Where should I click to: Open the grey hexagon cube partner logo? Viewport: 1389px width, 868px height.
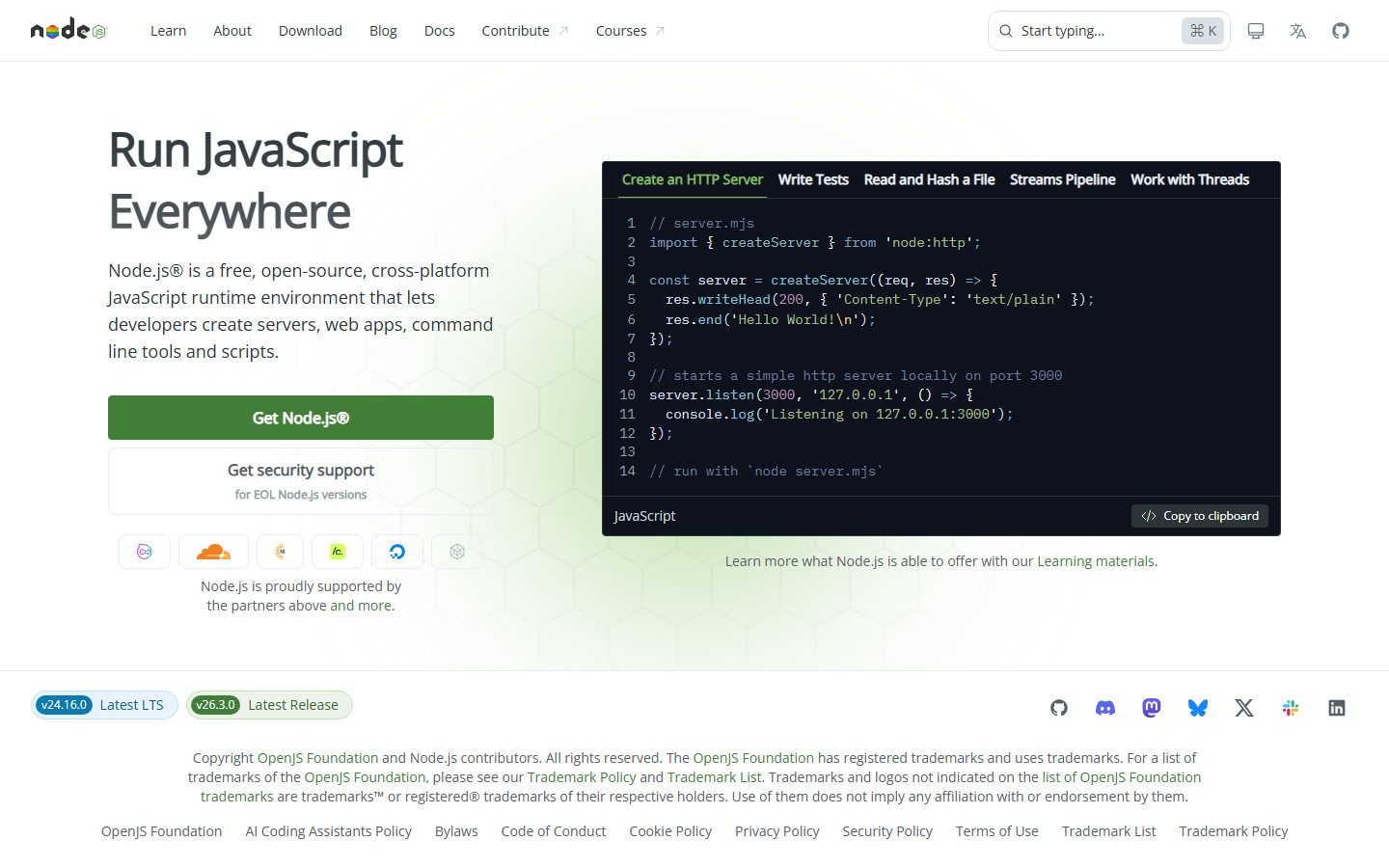tap(457, 552)
